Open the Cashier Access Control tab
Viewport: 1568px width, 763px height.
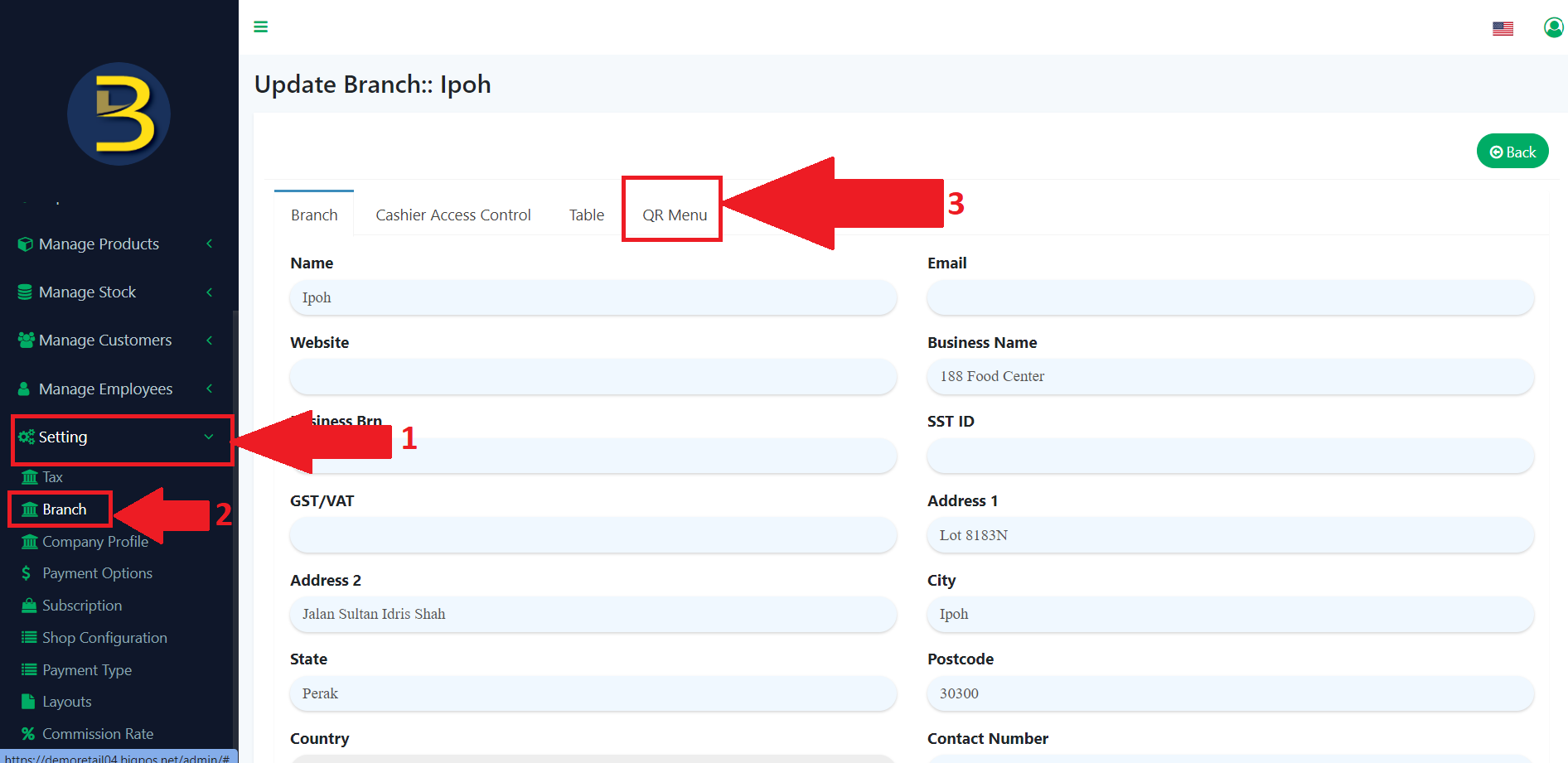[452, 214]
